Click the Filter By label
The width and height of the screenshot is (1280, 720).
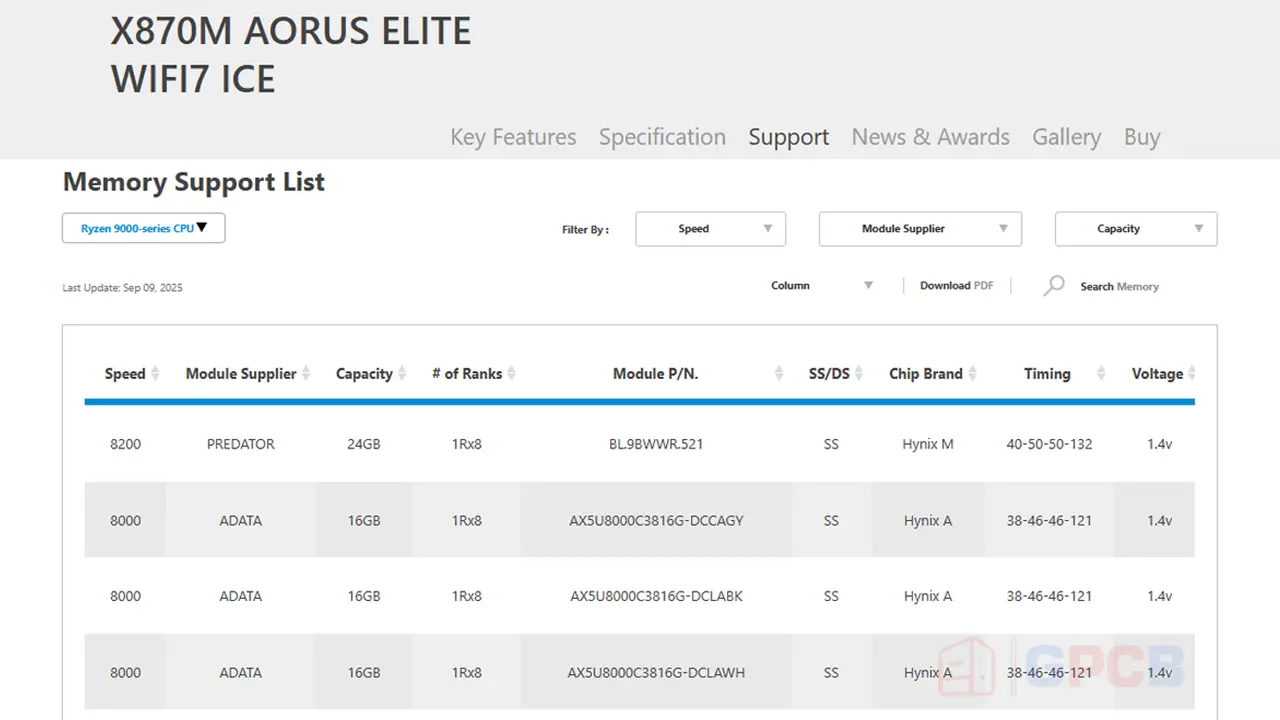tap(585, 230)
